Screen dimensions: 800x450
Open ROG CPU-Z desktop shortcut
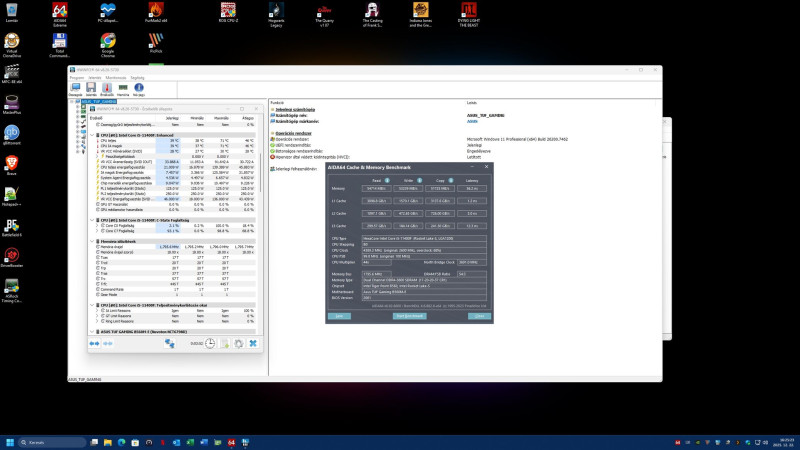228,12
